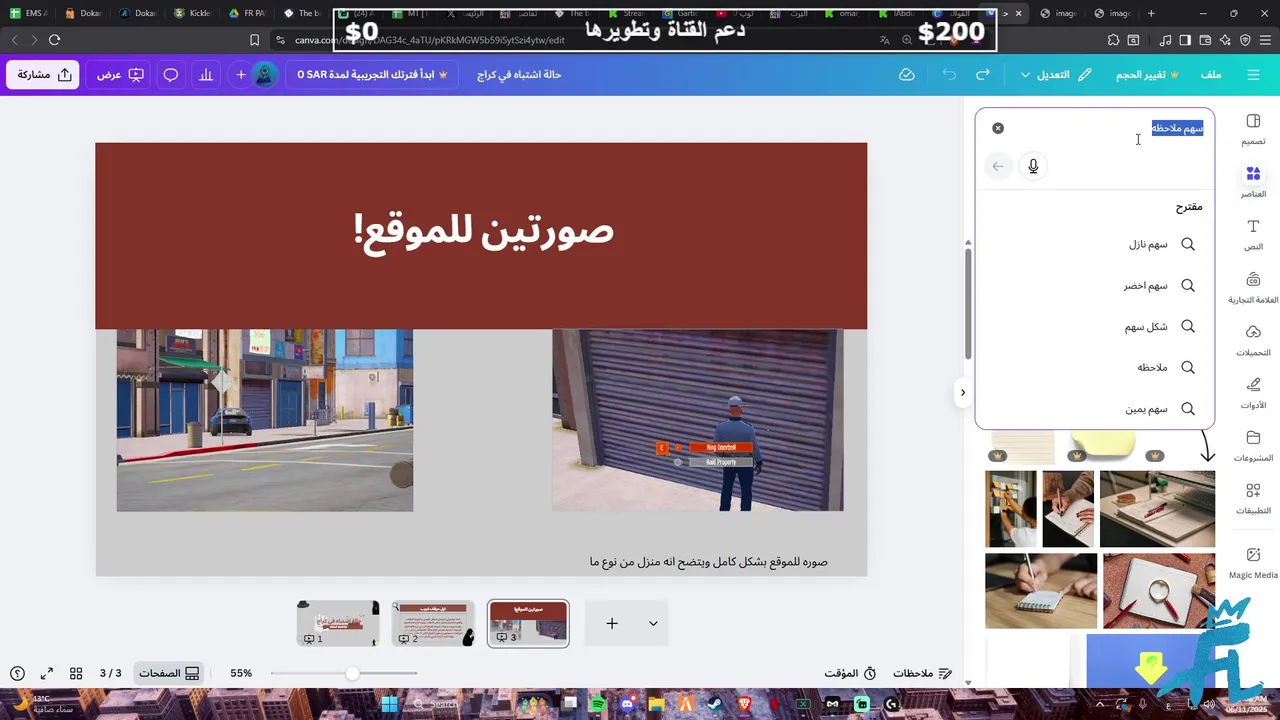Click the design title حالة اشتباه في كراج

pos(519,74)
